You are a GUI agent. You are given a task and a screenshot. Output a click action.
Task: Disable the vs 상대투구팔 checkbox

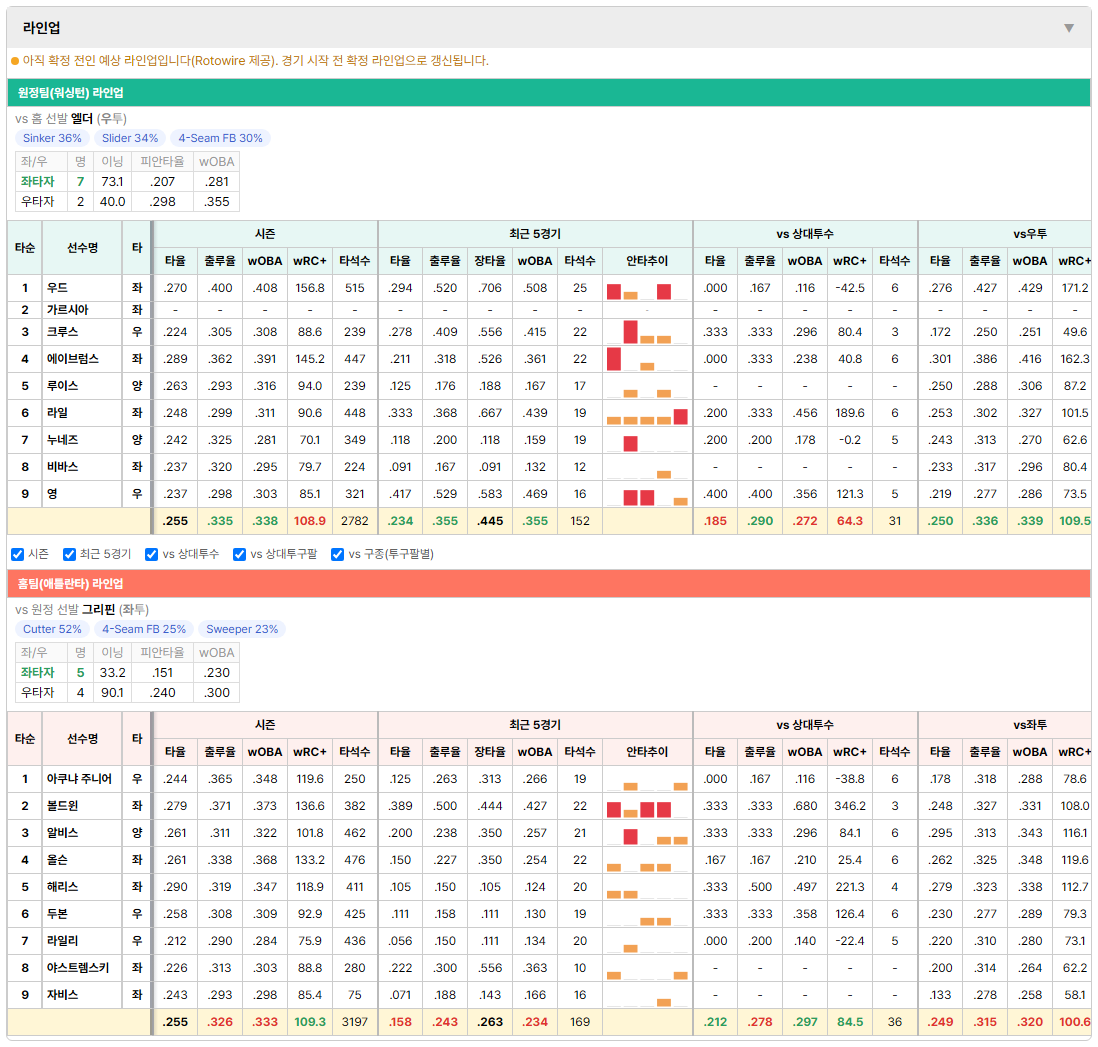[x=239, y=554]
